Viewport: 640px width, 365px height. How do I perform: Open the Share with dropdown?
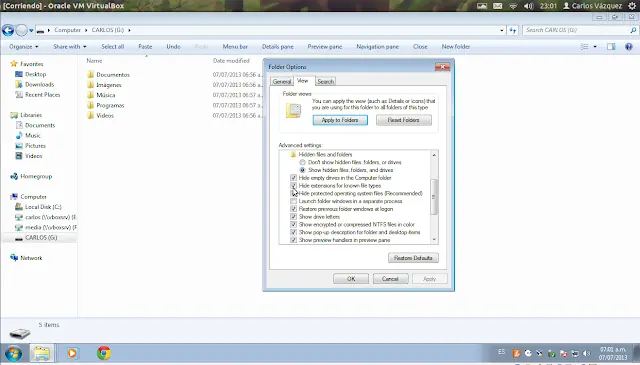coord(69,47)
